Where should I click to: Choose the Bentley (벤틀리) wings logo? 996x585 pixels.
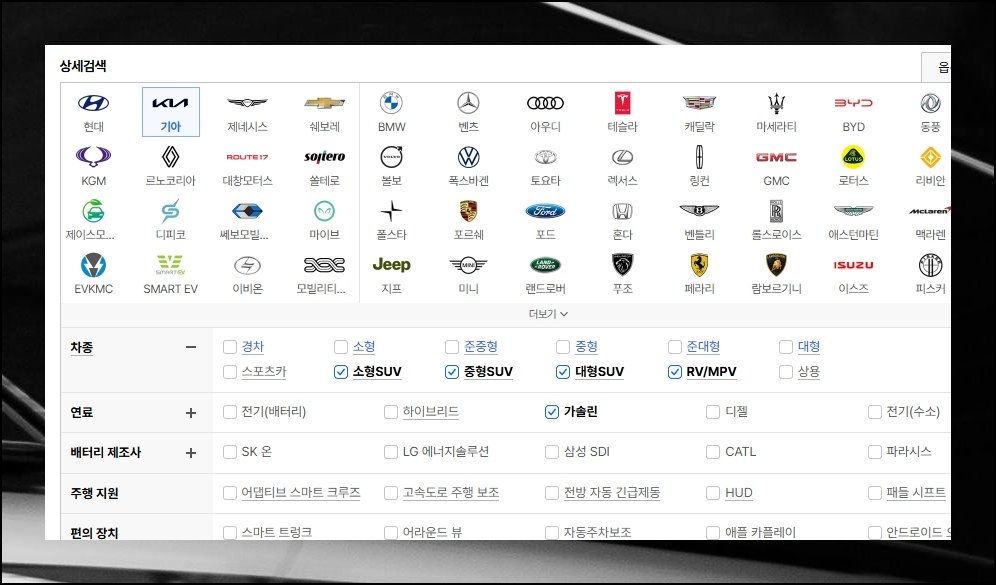pos(699,211)
